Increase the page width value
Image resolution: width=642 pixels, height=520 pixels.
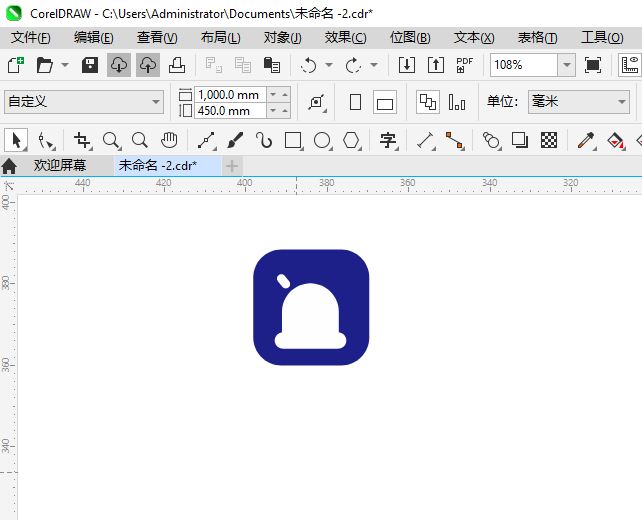tap(285, 95)
